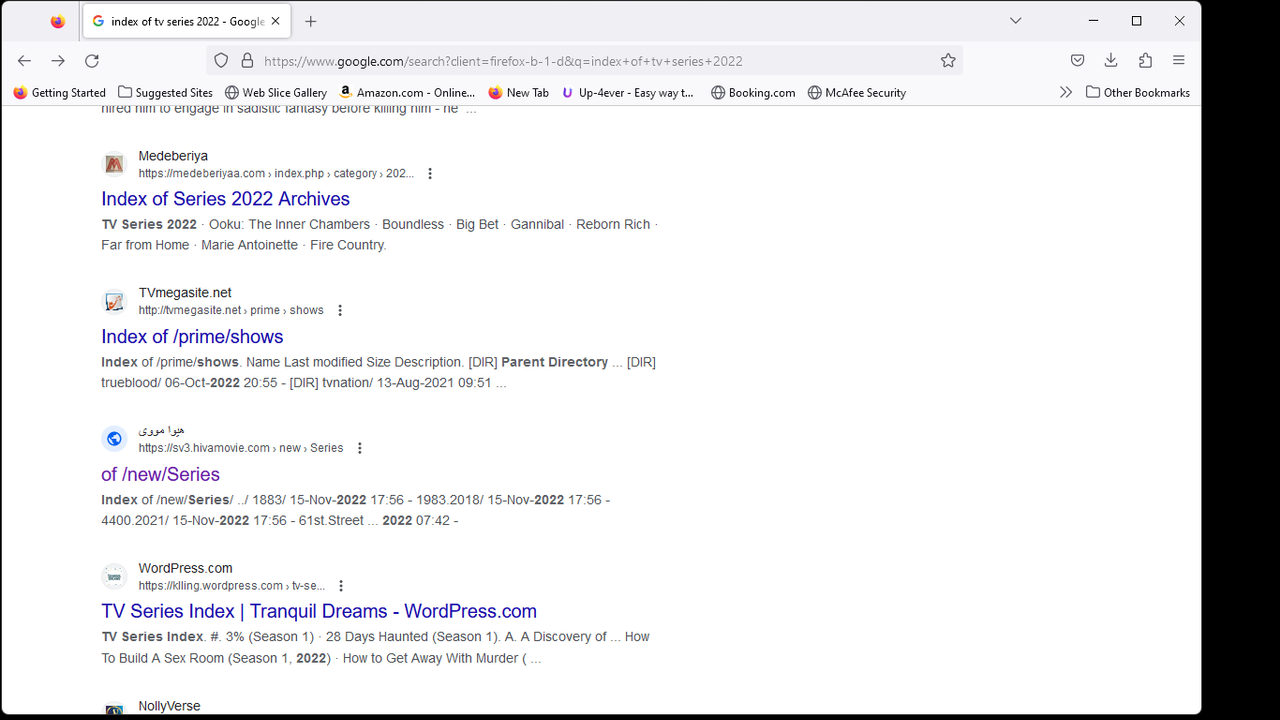The height and width of the screenshot is (720, 1280).
Task: Click the WordPress.com site favicon
Action: [x=115, y=576]
